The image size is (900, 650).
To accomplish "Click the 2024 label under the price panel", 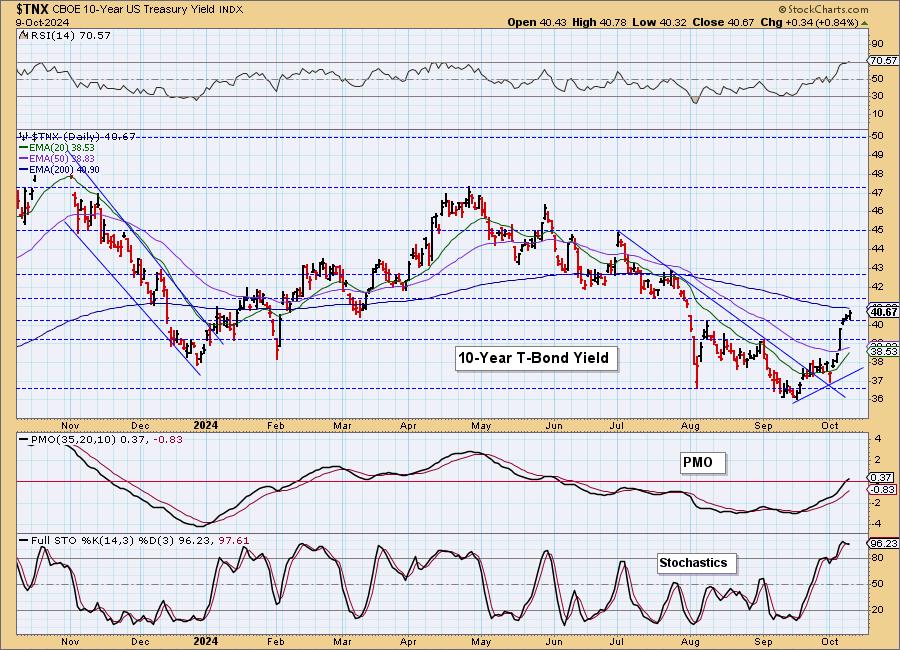I will click(205, 425).
